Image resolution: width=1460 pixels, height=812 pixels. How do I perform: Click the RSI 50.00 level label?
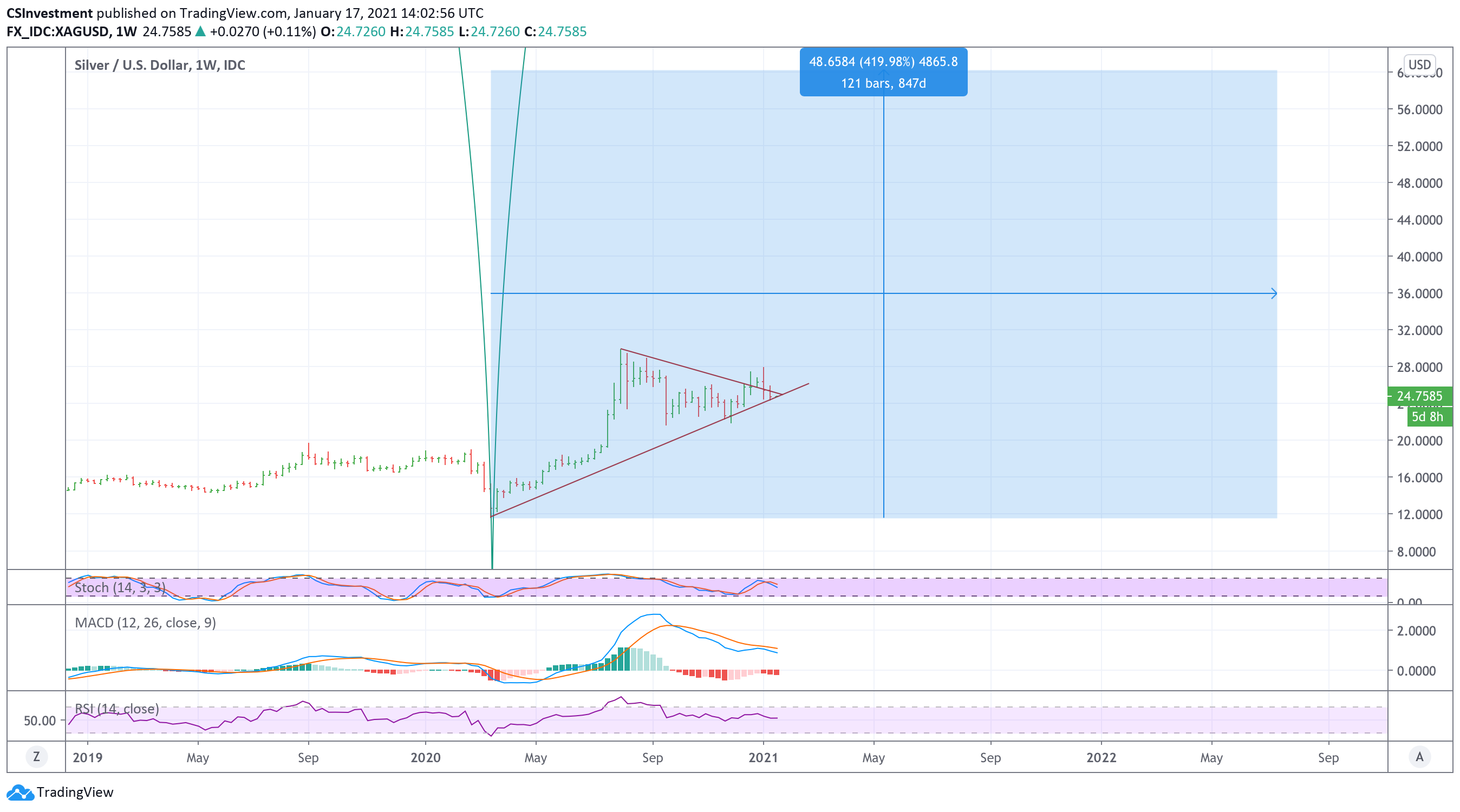coord(40,720)
